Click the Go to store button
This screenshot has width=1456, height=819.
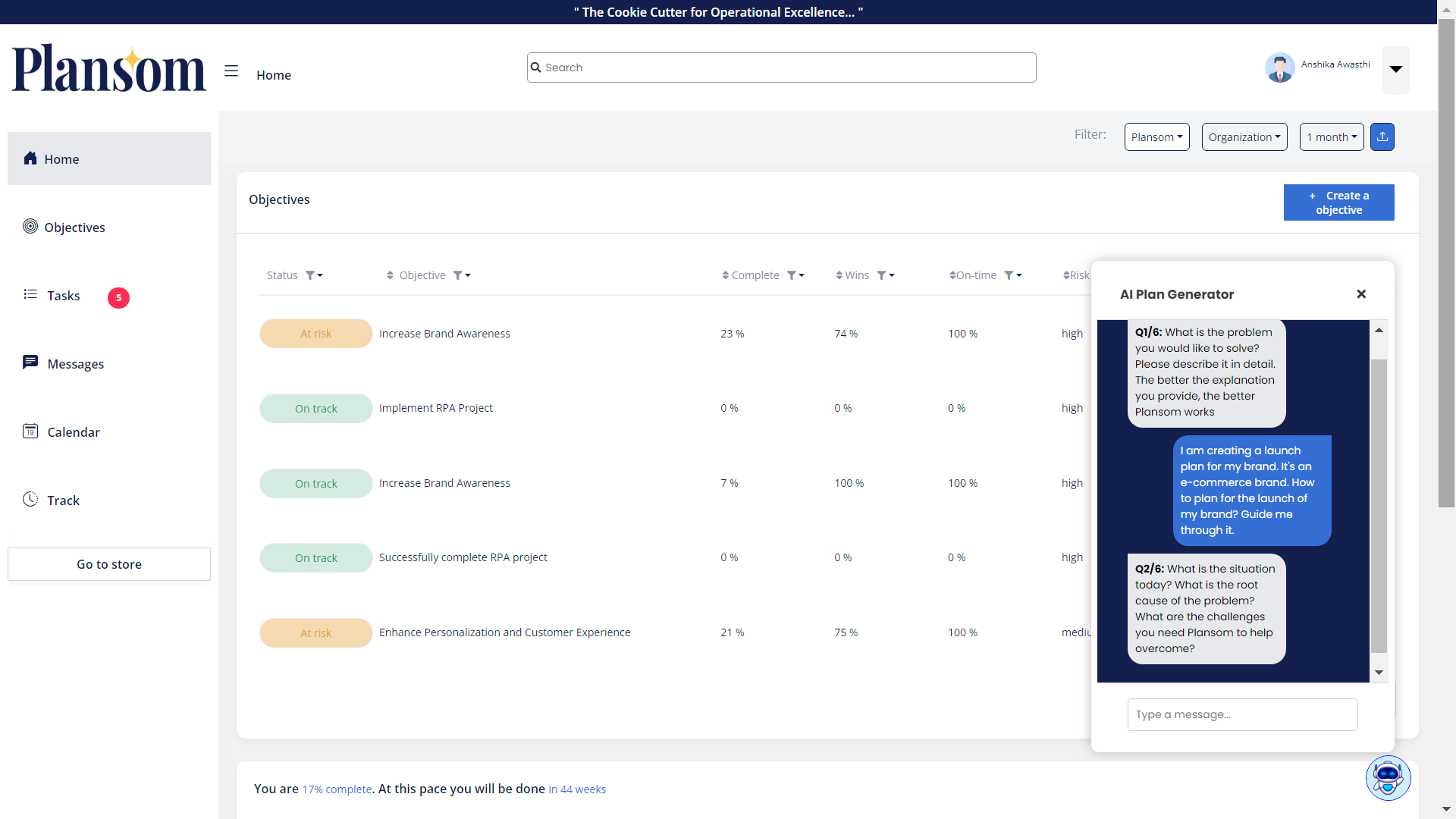click(x=109, y=564)
